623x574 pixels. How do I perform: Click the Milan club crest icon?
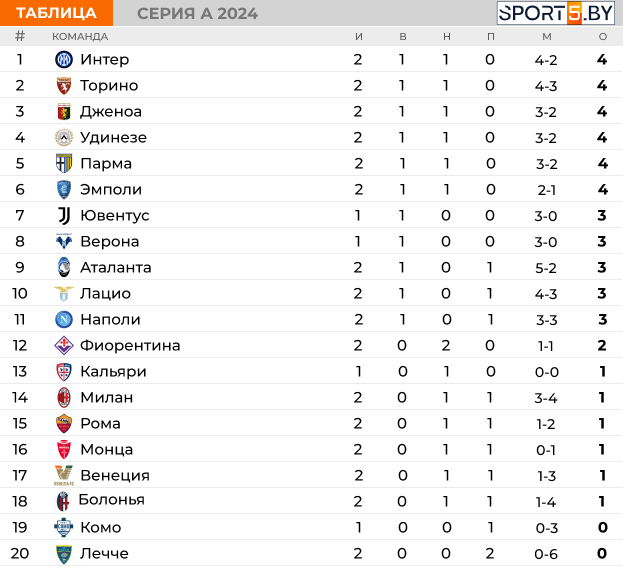[x=64, y=398]
